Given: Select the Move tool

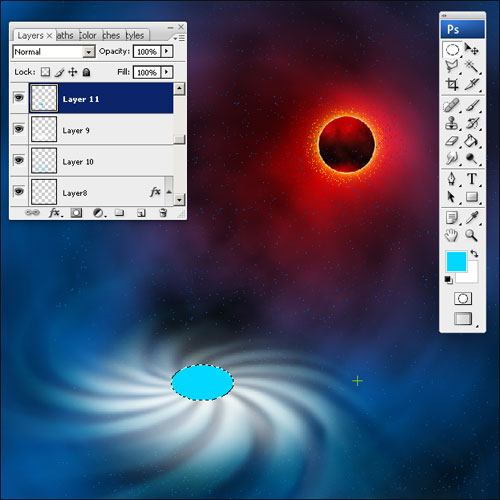Looking at the screenshot, I should point(472,50).
